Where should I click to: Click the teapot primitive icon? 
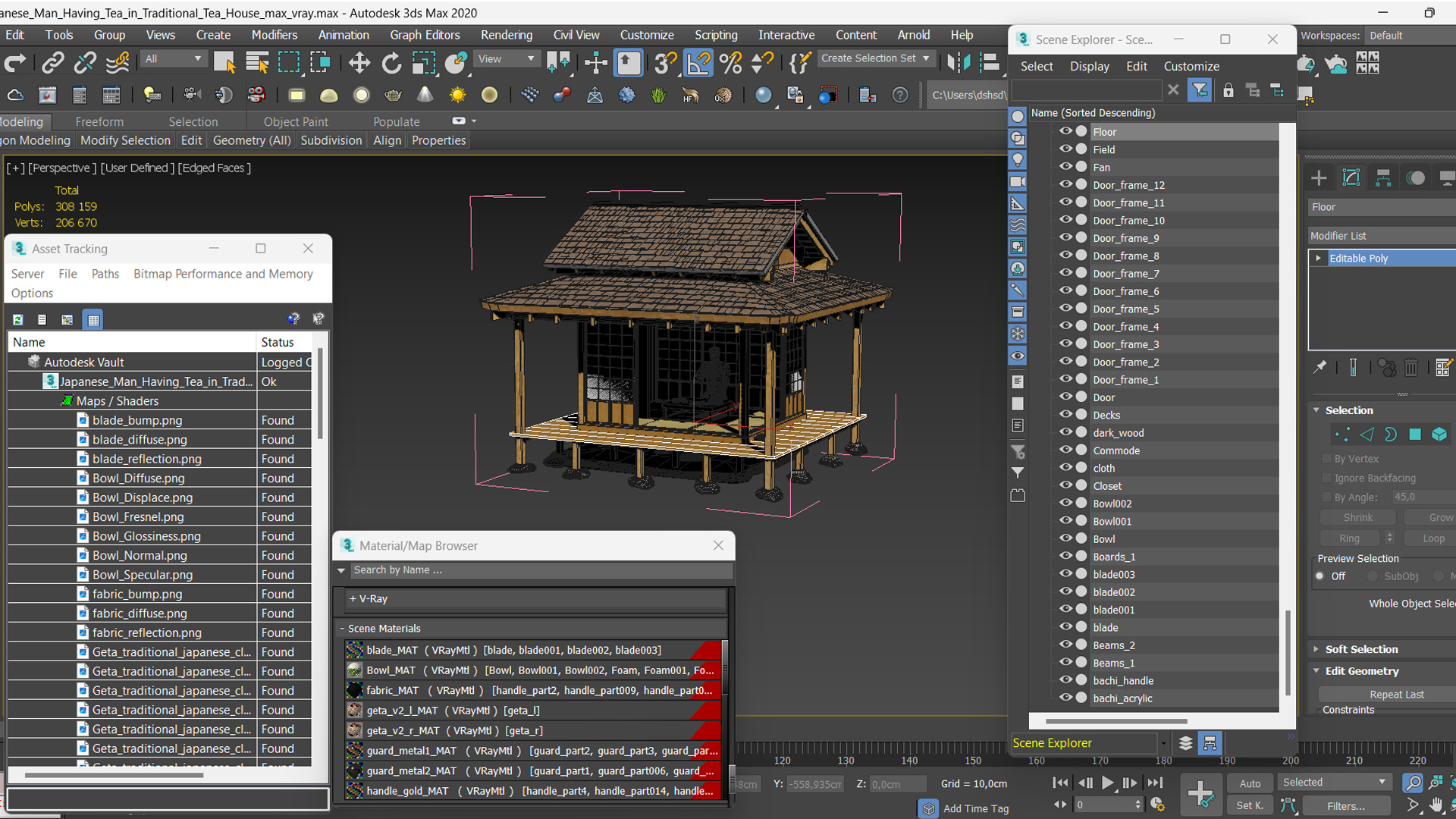point(393,95)
